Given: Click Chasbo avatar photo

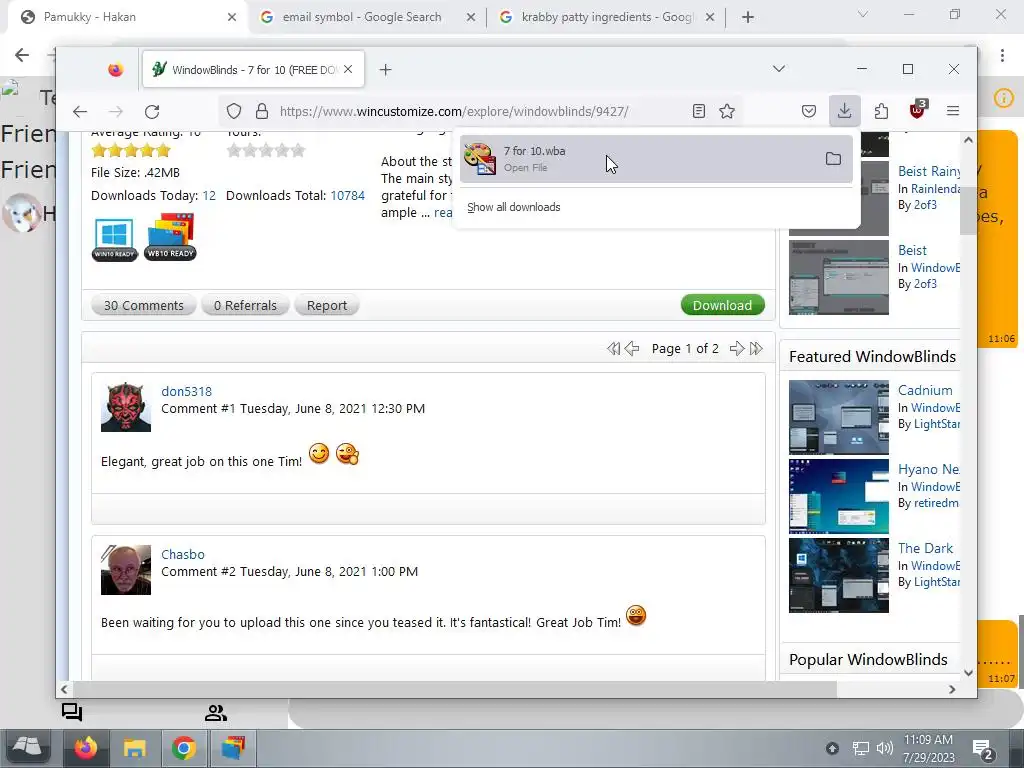Looking at the screenshot, I should click(126, 570).
